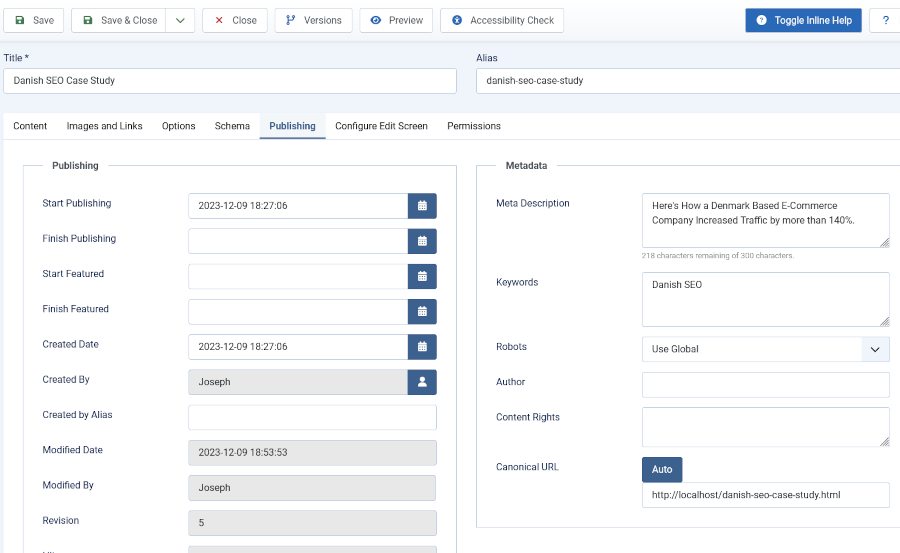
Task: Click the Created by Alias field
Action: click(x=312, y=417)
